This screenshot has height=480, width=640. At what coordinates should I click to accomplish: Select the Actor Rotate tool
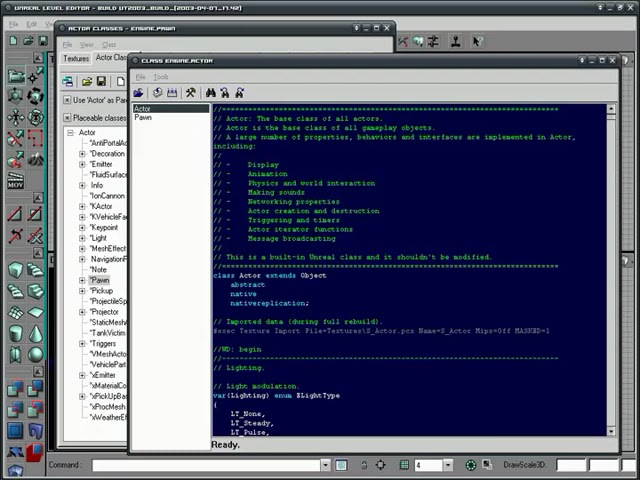click(x=36, y=96)
